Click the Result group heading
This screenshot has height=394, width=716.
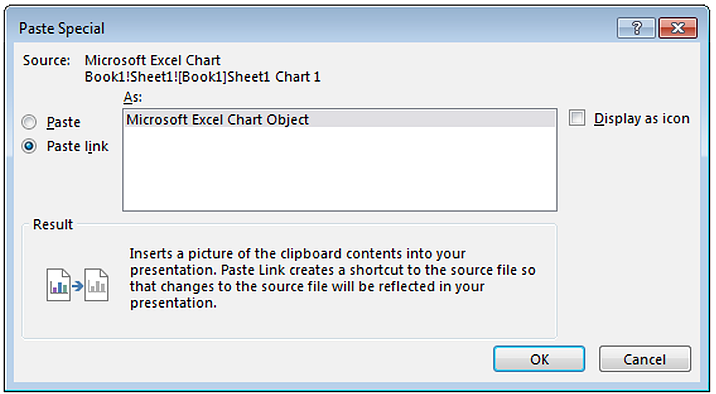[x=53, y=224]
